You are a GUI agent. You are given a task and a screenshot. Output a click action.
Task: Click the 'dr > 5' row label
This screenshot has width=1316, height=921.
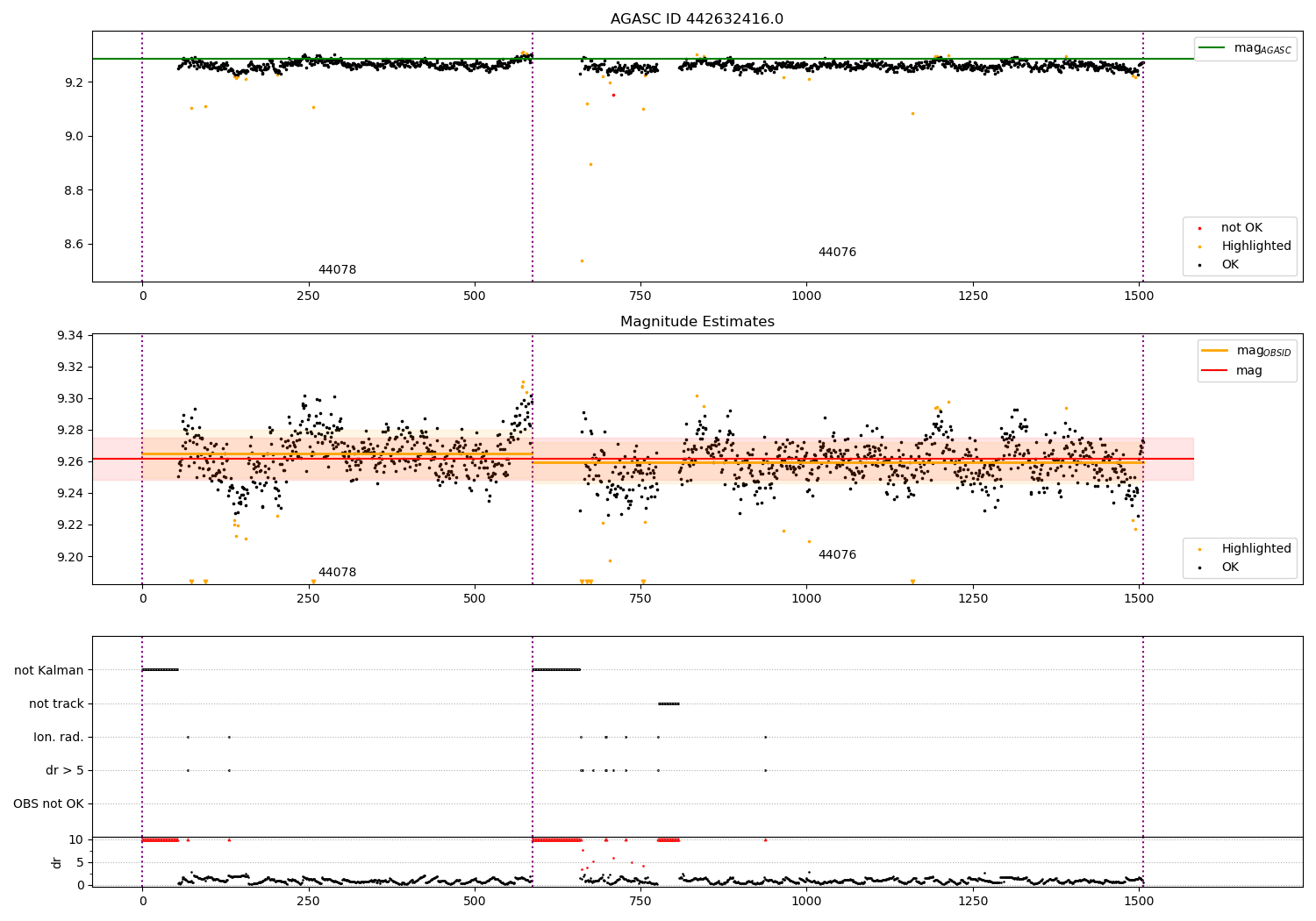click(65, 770)
